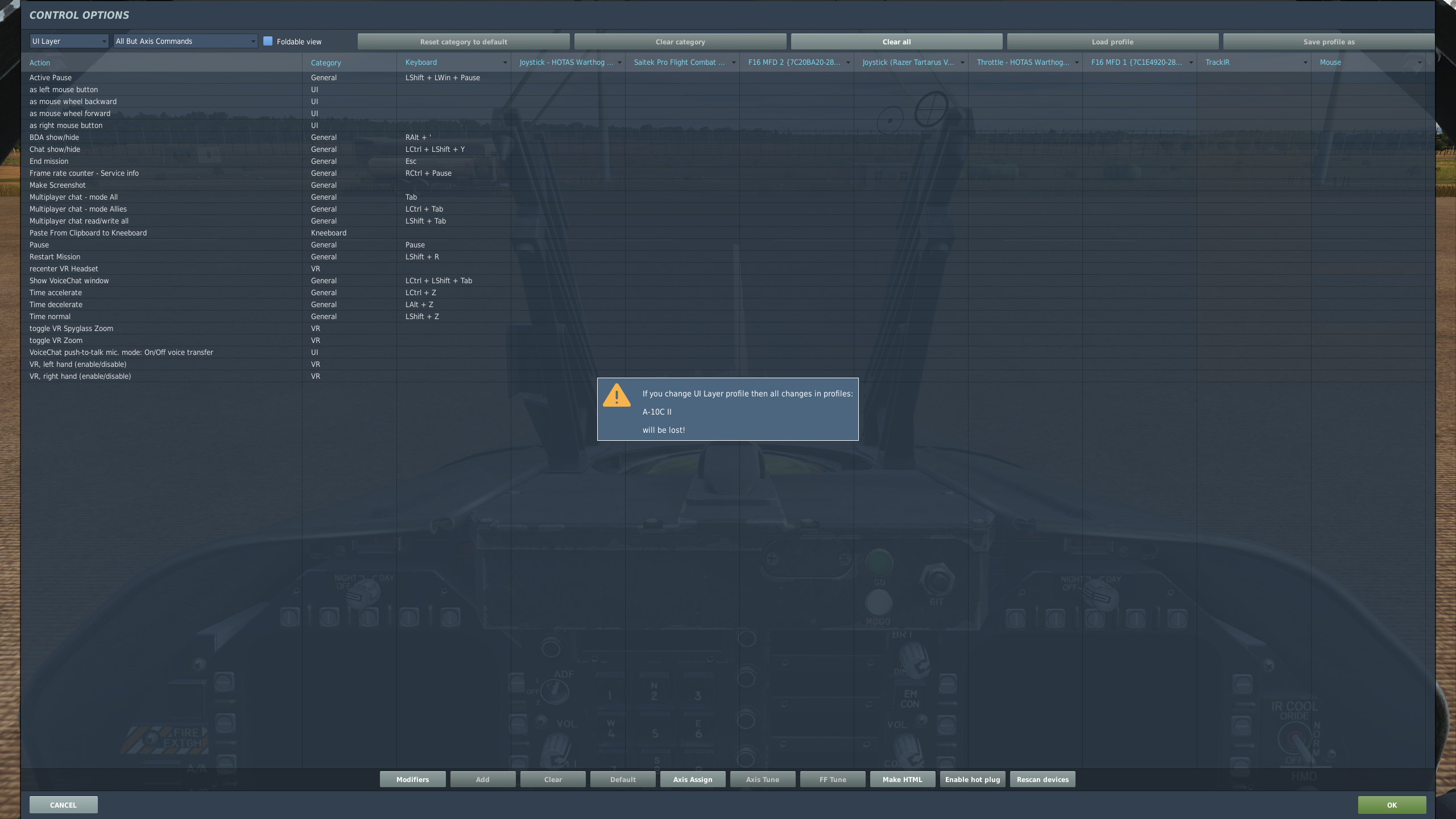This screenshot has width=1456, height=819.
Task: Open the All But Axis Commands dropdown
Action: (185, 41)
